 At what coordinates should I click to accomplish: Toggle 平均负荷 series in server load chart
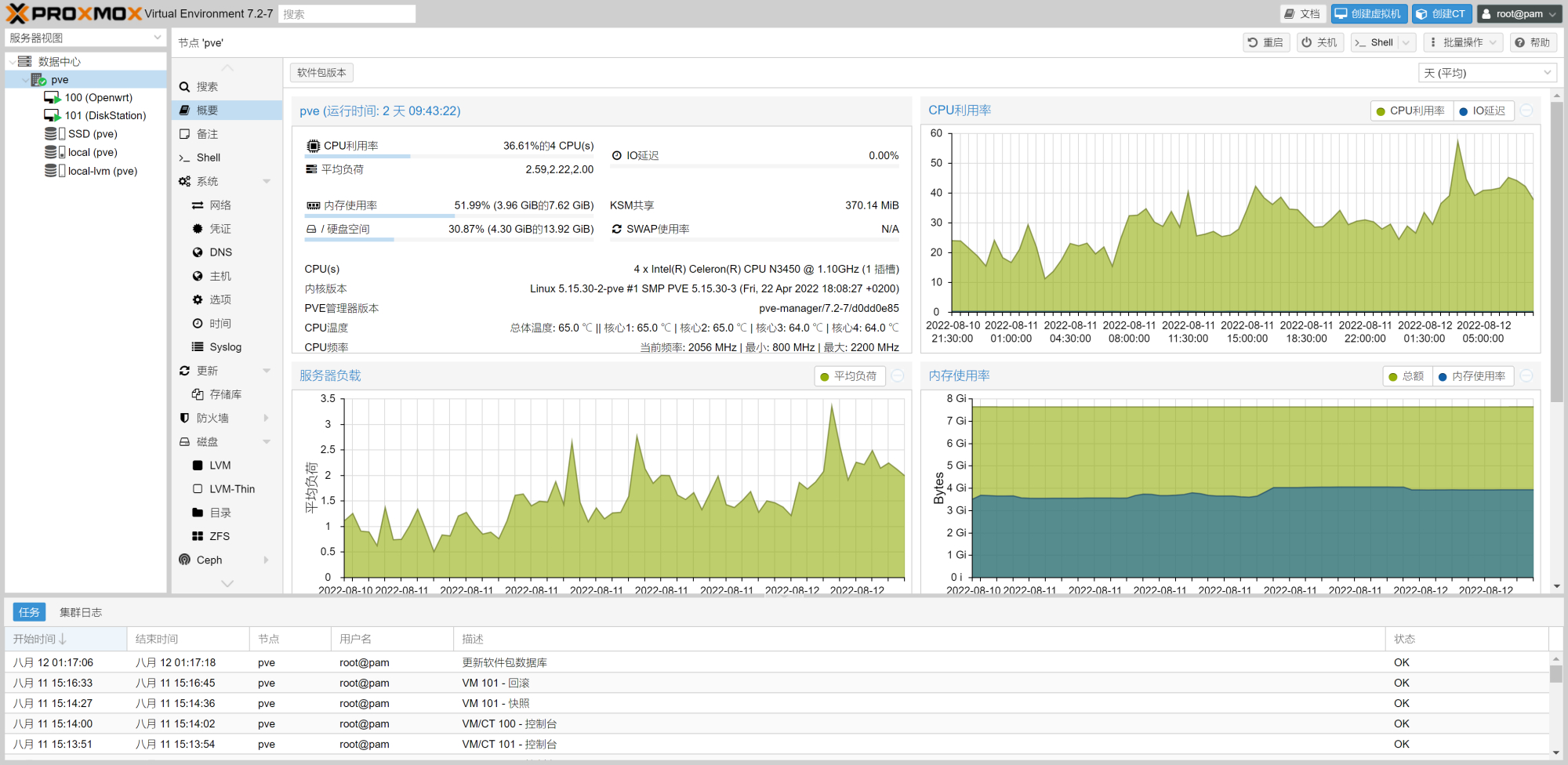click(x=848, y=376)
